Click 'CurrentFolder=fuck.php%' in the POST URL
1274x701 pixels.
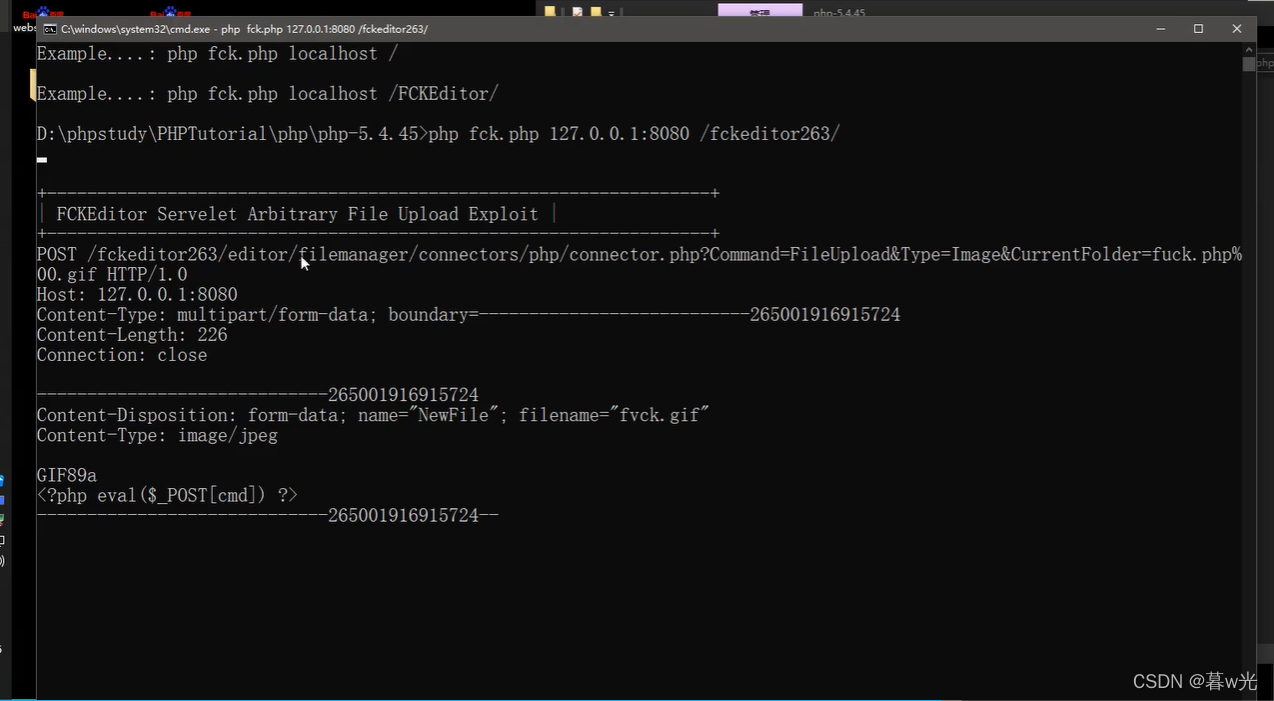pos(1126,255)
